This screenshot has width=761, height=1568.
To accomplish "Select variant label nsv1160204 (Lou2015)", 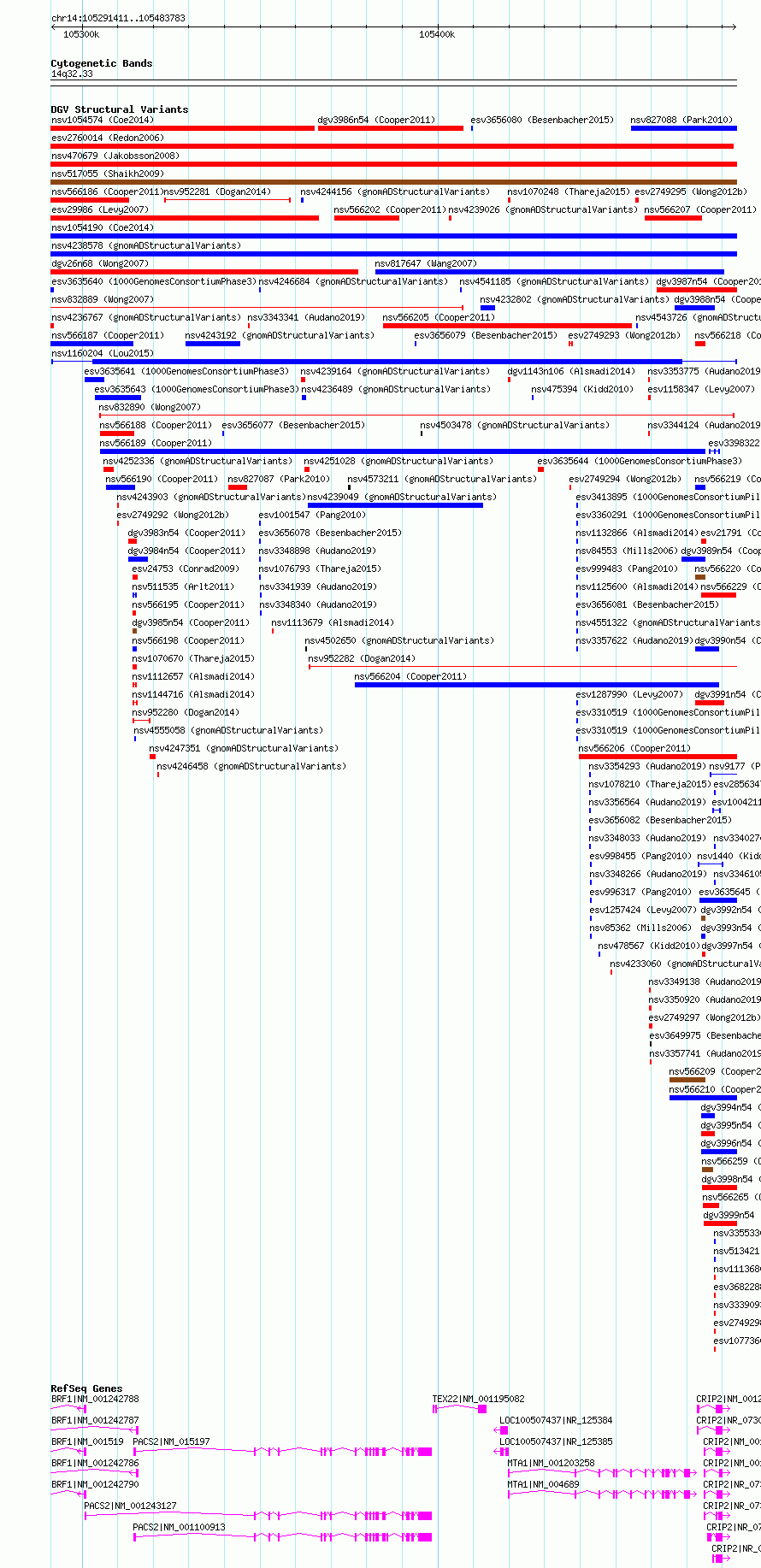I will [x=103, y=354].
